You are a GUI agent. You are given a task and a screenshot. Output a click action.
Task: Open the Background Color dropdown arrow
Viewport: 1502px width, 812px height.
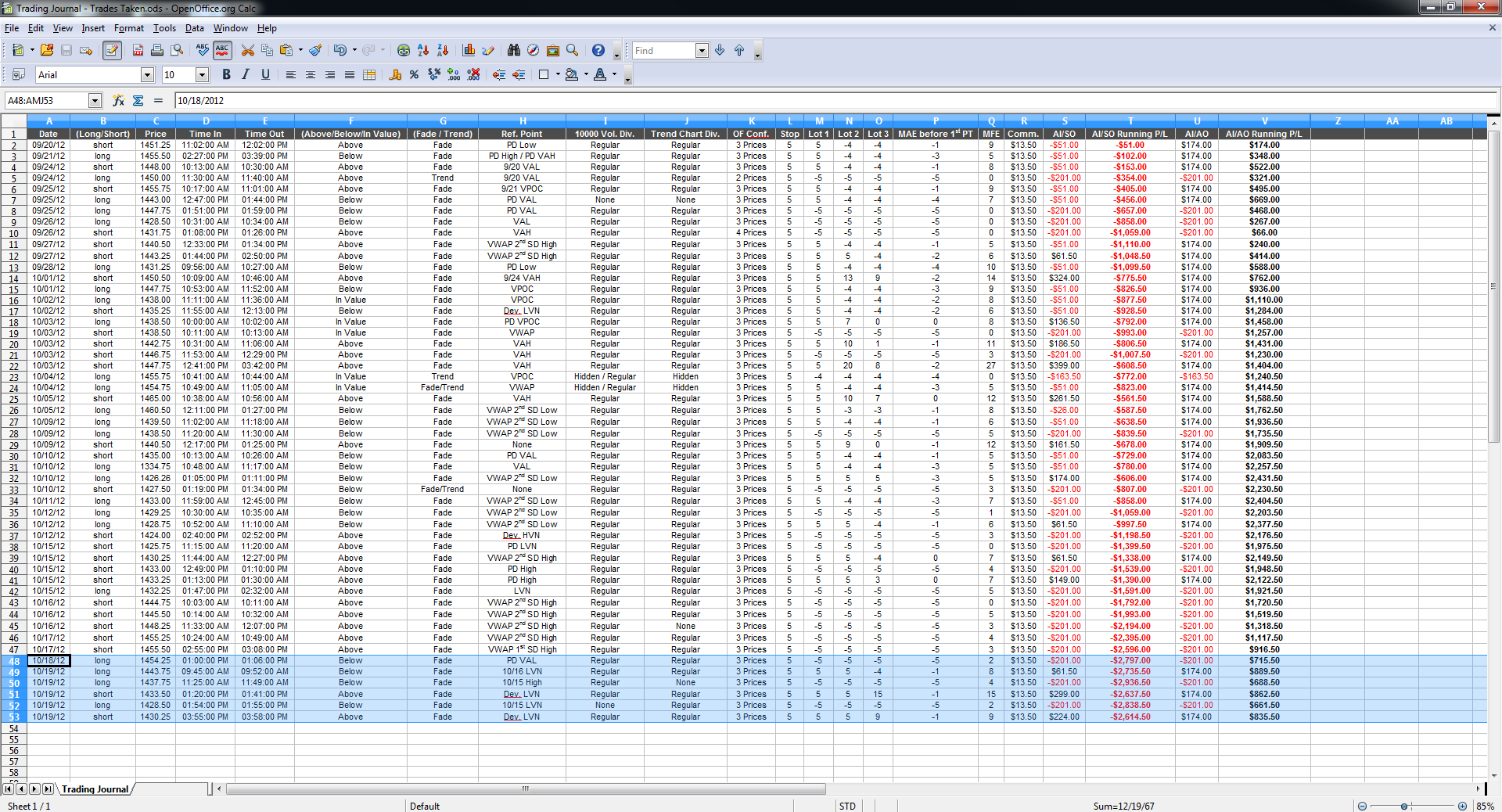(586, 74)
